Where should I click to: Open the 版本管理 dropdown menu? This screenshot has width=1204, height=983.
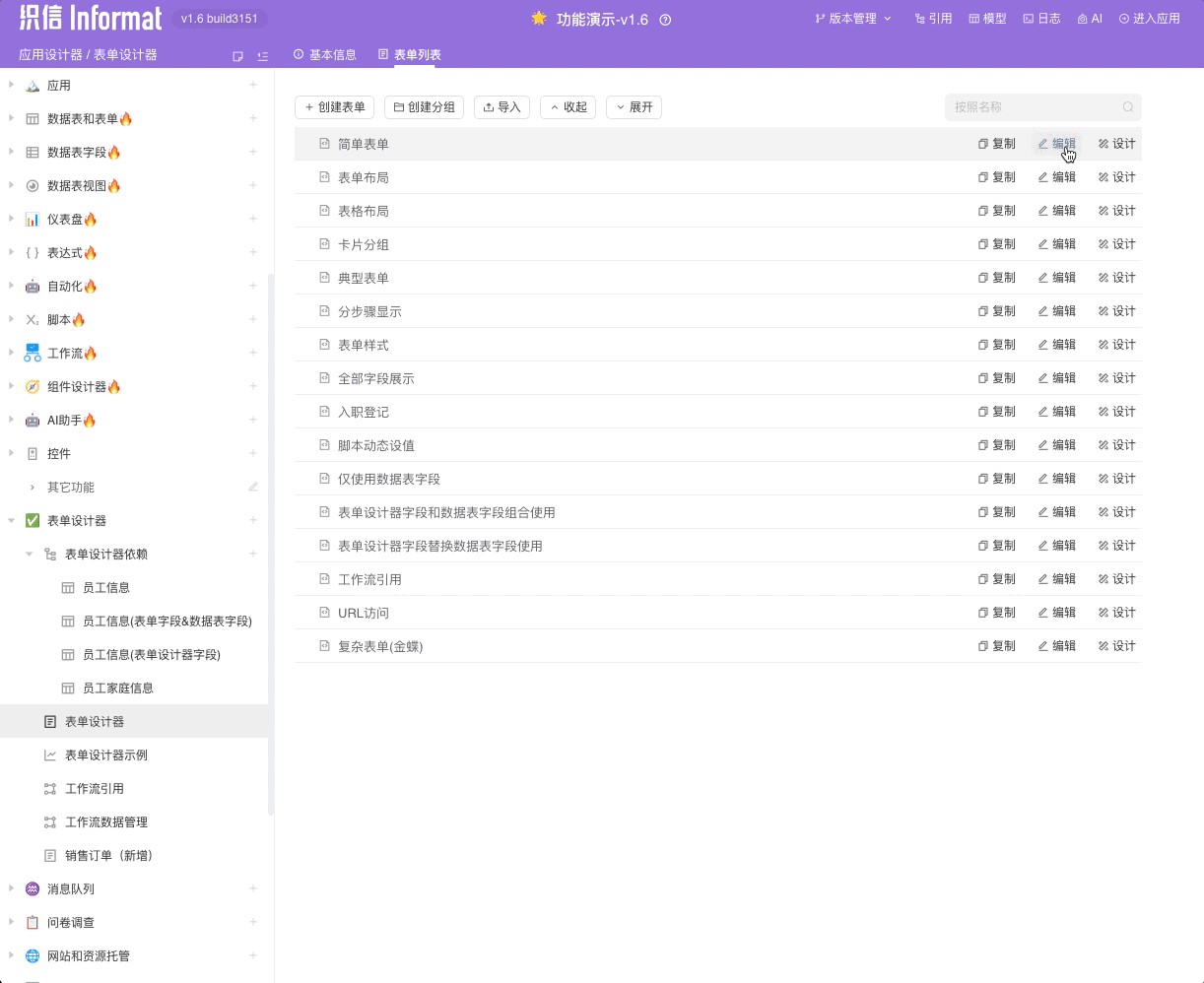click(853, 19)
